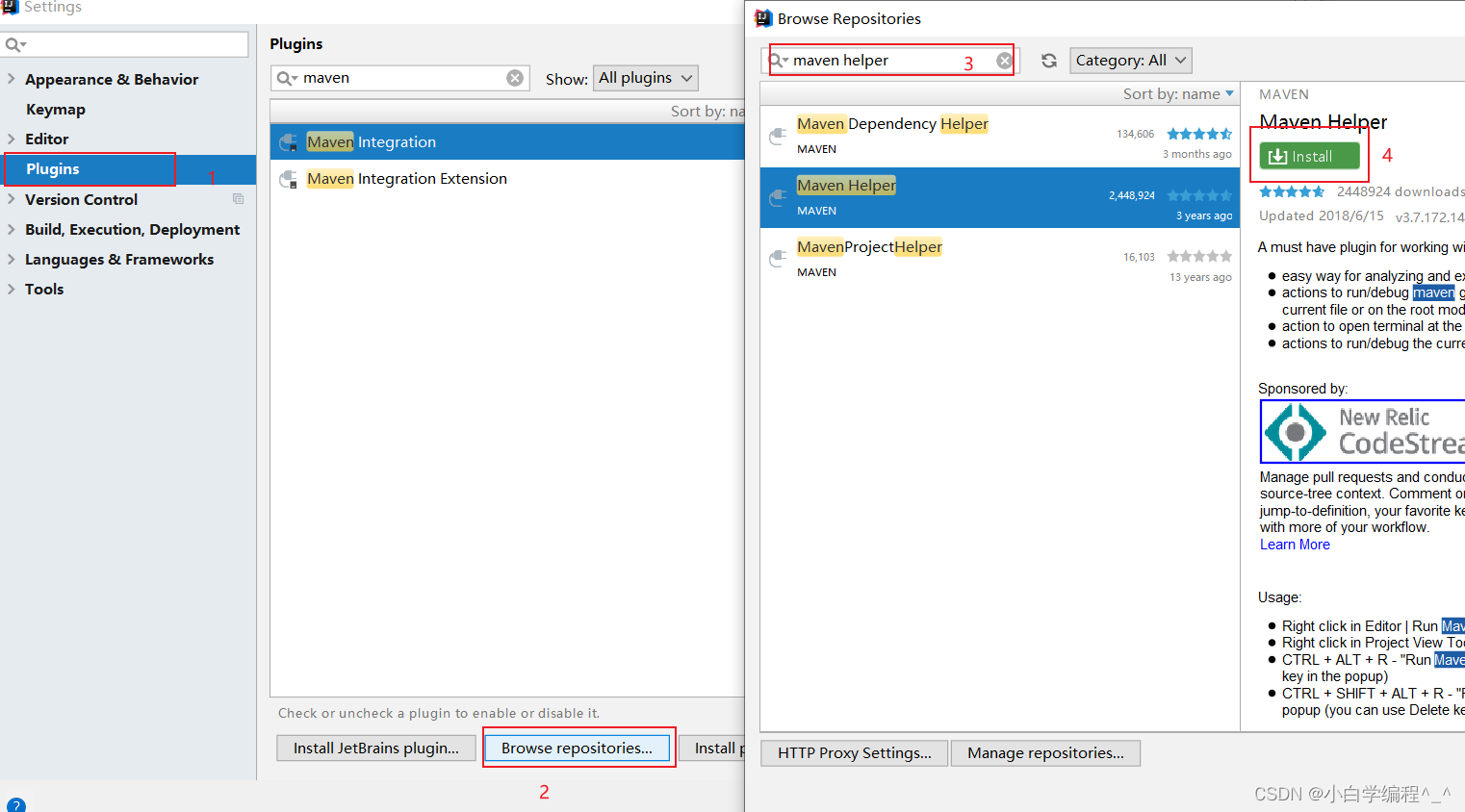
Task: Expand Languages & Frameworks node
Action: click(x=12, y=259)
